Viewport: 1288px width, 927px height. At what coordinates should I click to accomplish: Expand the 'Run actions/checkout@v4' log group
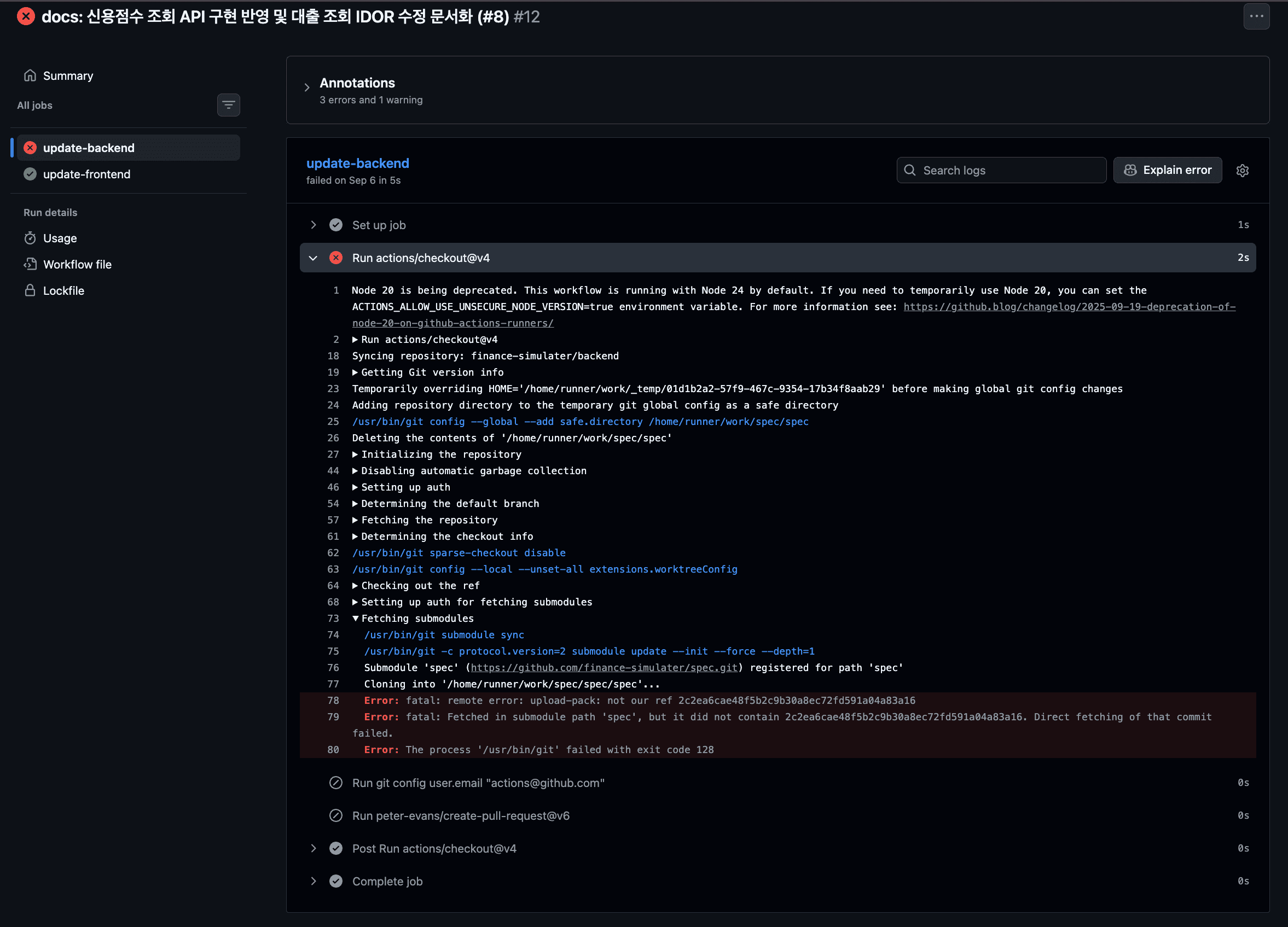click(x=424, y=340)
